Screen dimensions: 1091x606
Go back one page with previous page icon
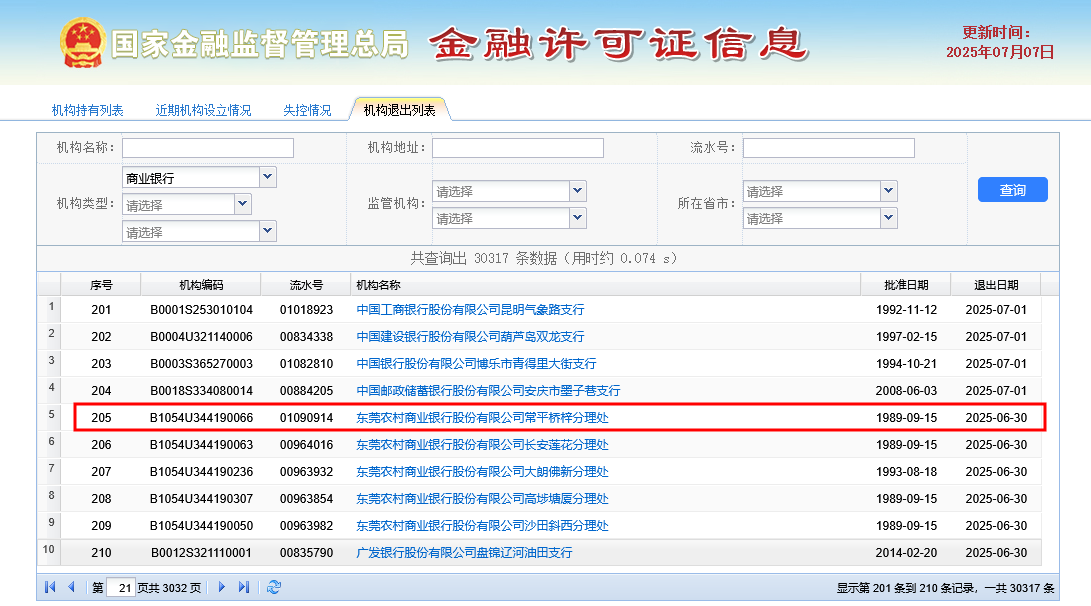point(71,587)
